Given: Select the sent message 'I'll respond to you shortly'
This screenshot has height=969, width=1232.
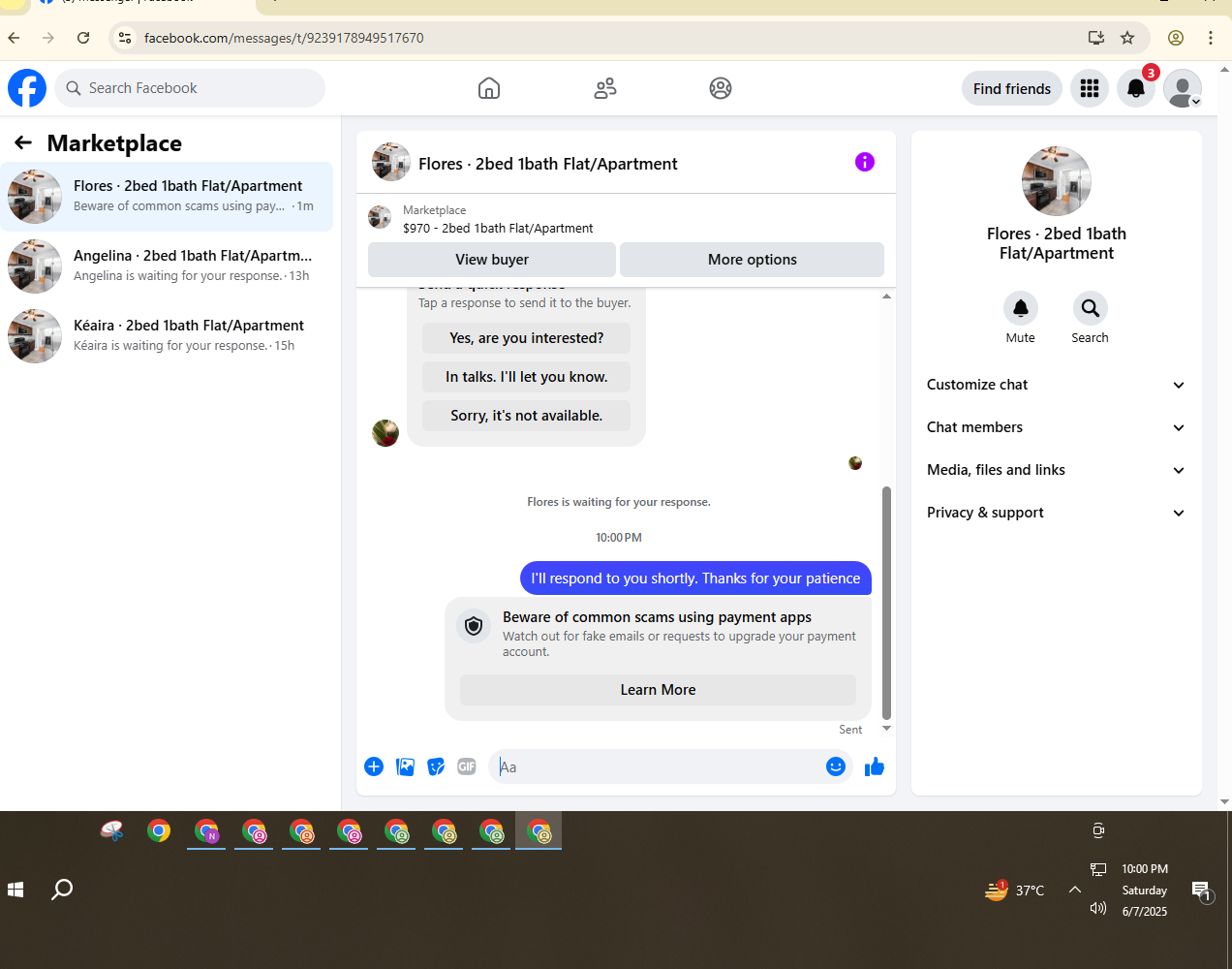Looking at the screenshot, I should pos(695,578).
